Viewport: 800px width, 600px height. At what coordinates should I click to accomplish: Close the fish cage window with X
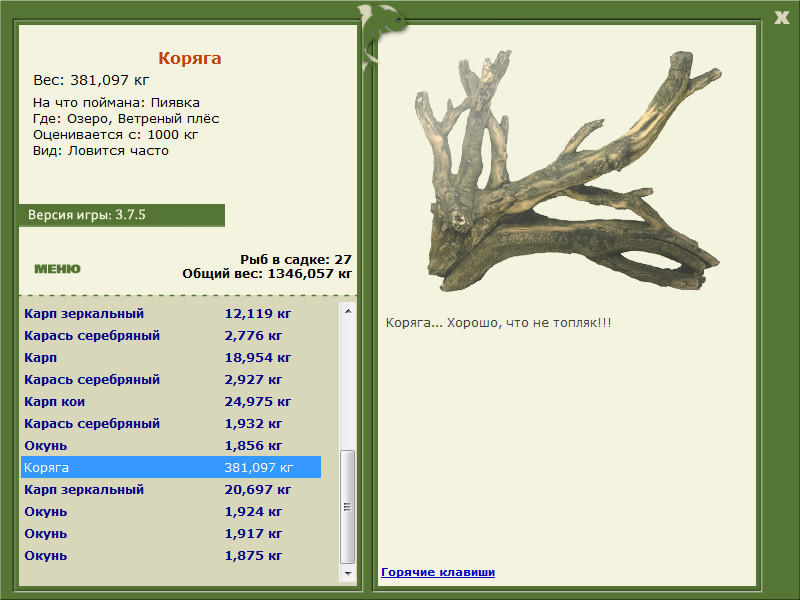coord(781,18)
